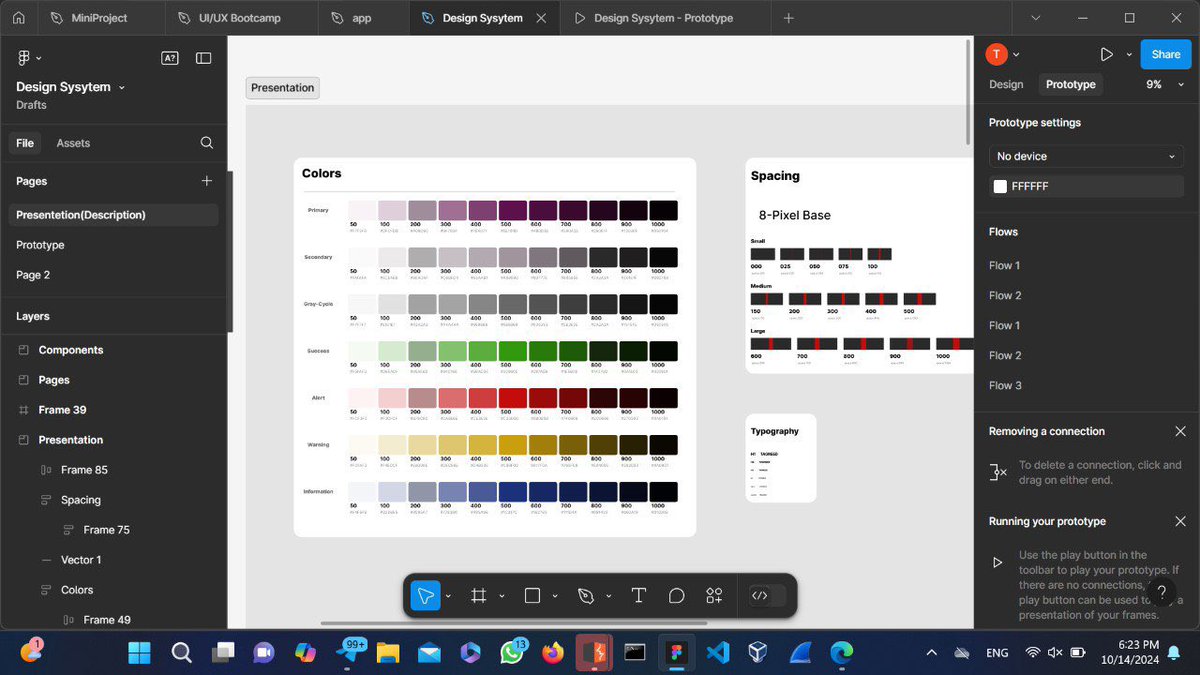This screenshot has height=675, width=1200.
Task: Click the missing fonts A? icon
Action: tap(169, 58)
